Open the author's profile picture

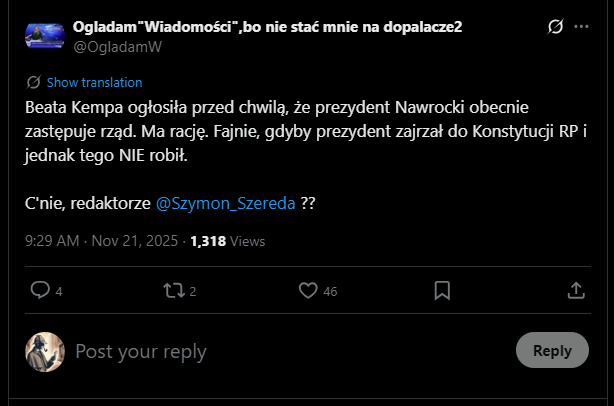pyautogui.click(x=45, y=34)
